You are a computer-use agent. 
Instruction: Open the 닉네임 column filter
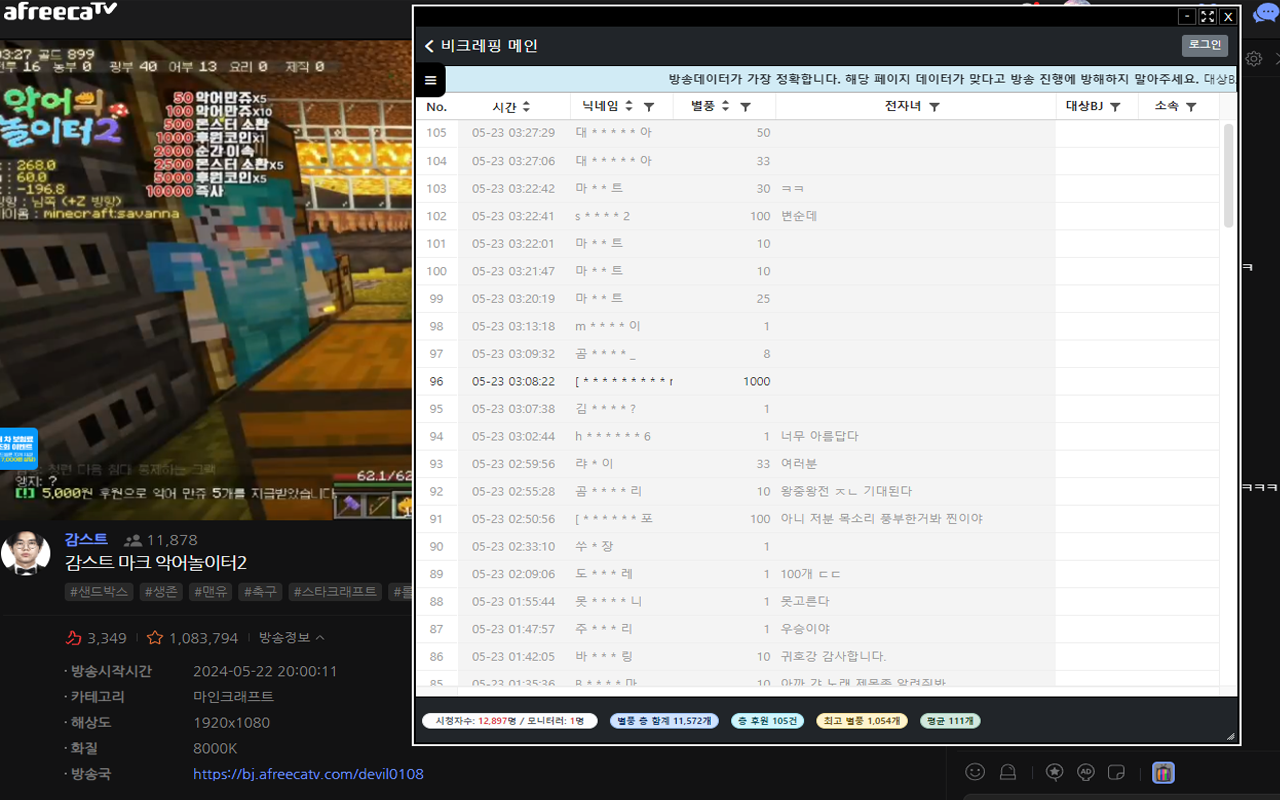tap(648, 107)
